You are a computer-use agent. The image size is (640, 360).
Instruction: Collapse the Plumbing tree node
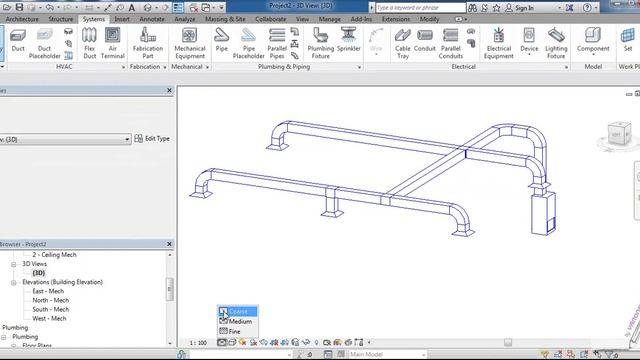4,337
